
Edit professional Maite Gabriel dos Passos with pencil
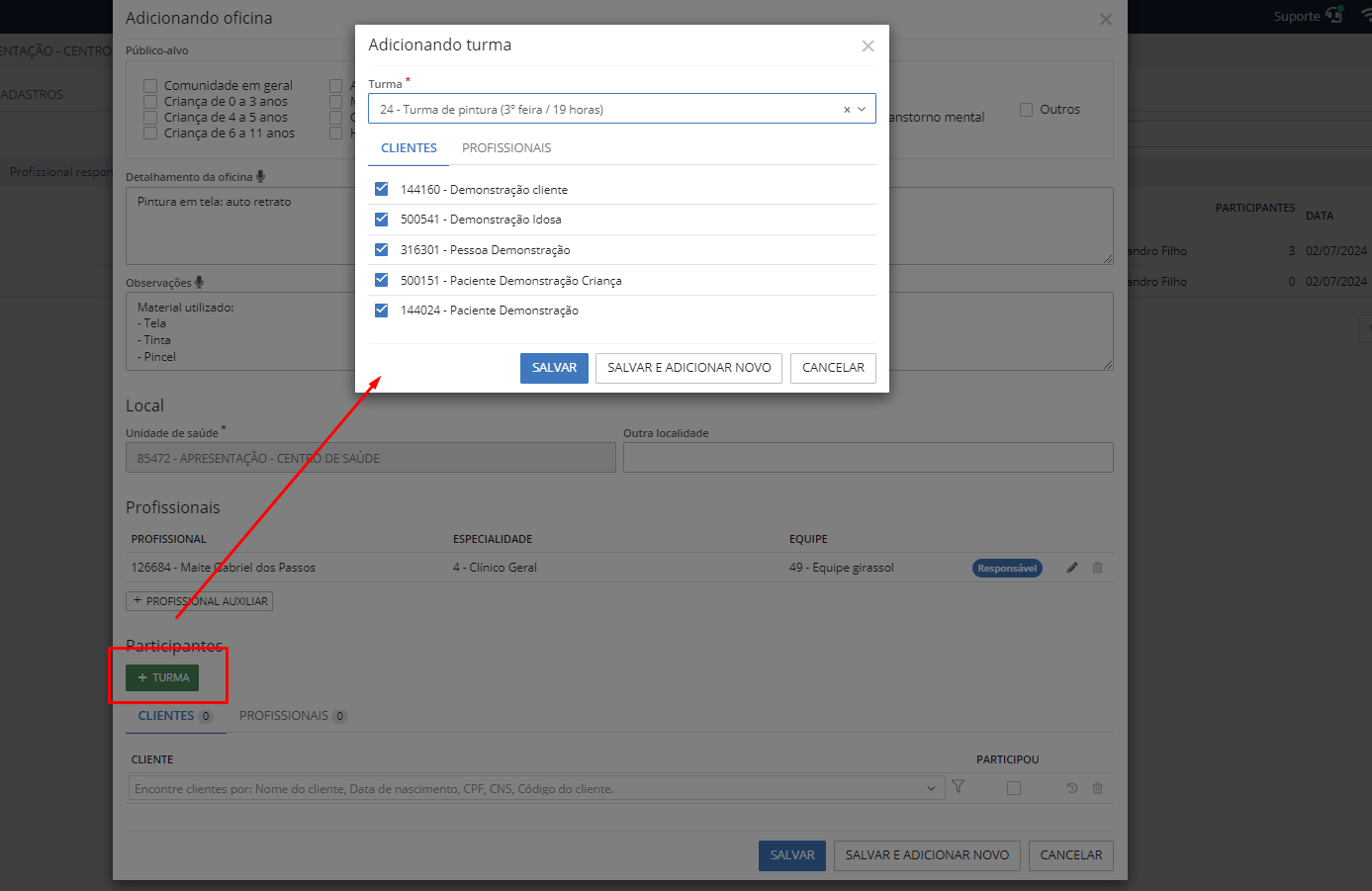tap(1072, 568)
